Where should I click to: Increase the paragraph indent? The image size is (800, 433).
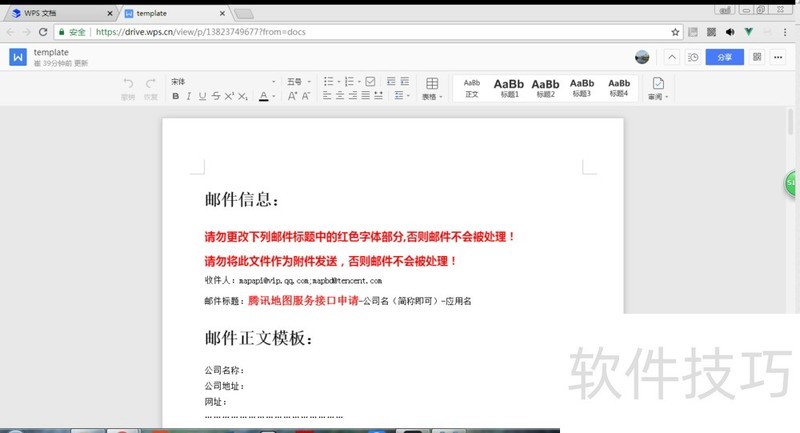(x=405, y=82)
